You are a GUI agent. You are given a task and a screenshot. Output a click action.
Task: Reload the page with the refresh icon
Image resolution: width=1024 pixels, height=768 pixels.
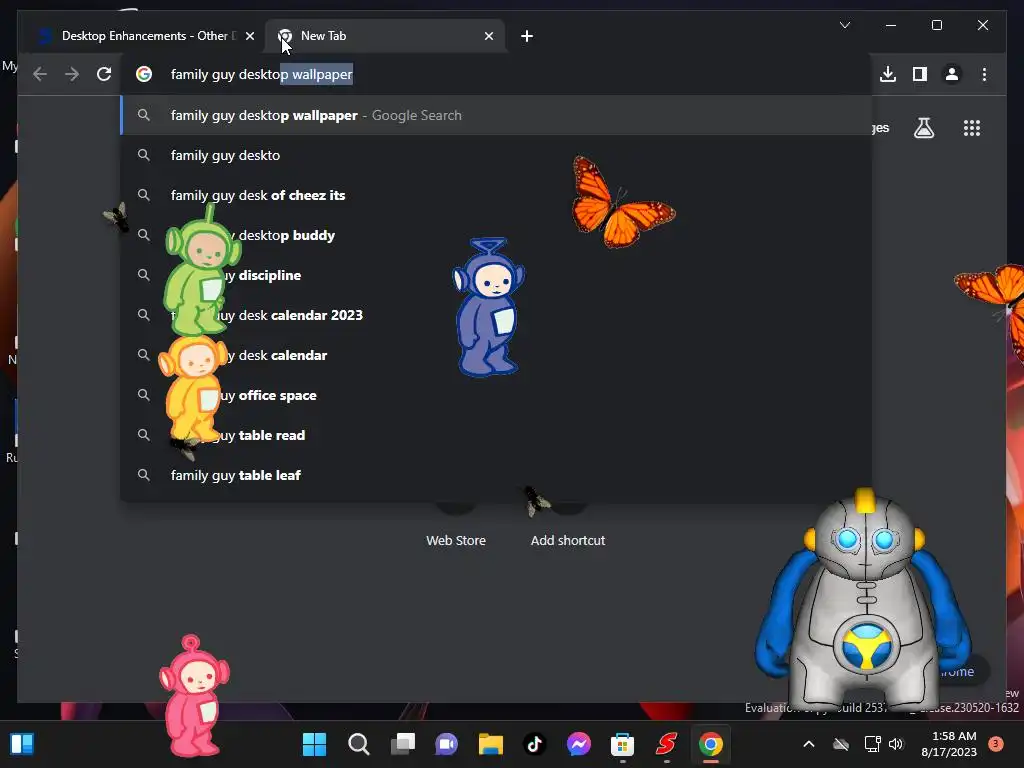click(104, 74)
